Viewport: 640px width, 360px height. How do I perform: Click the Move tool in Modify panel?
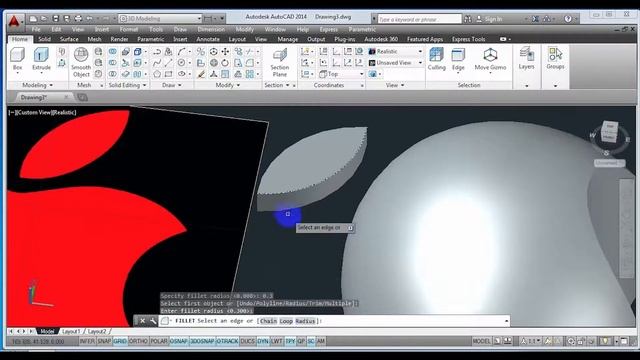pyautogui.click(x=225, y=51)
